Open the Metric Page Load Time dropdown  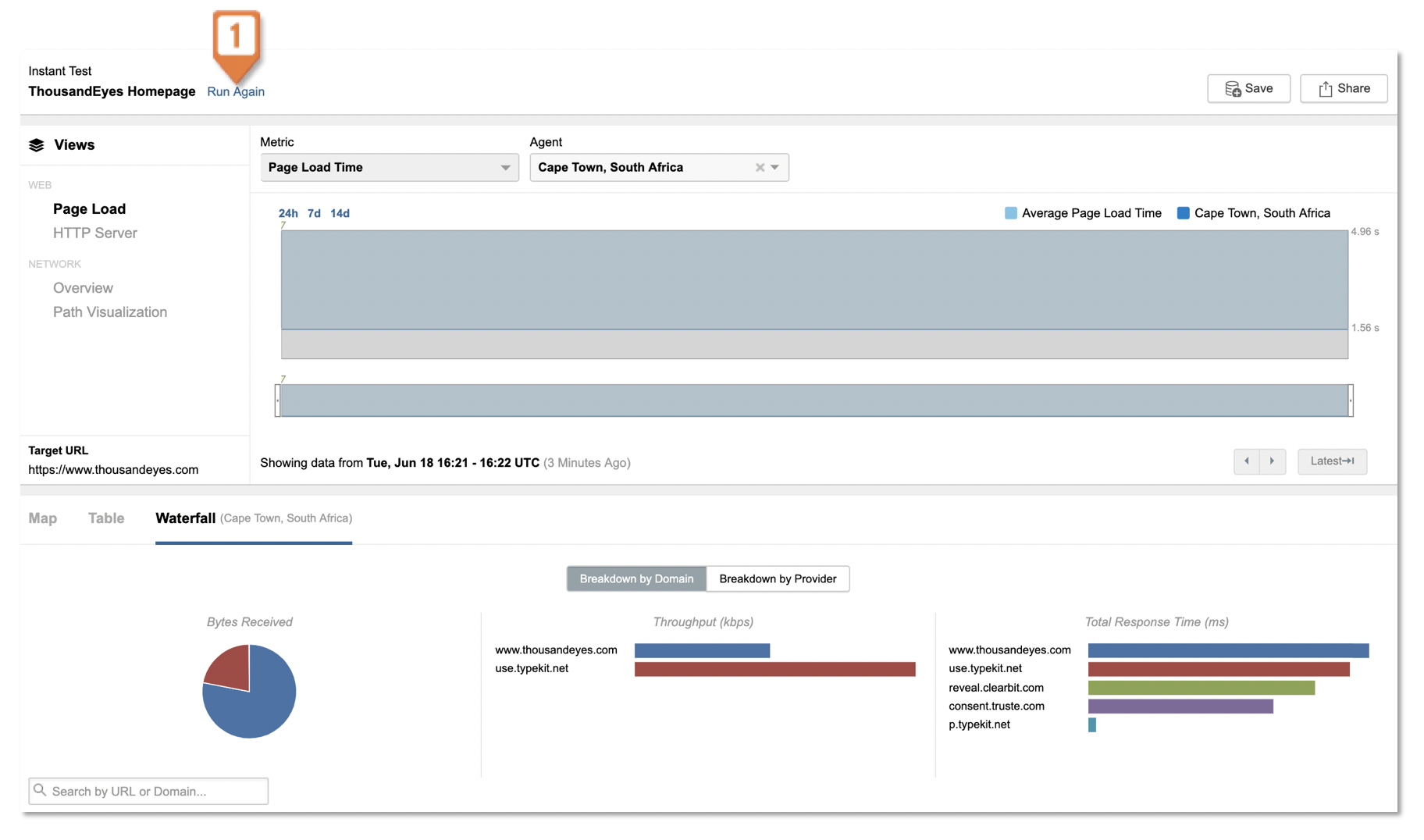point(390,167)
